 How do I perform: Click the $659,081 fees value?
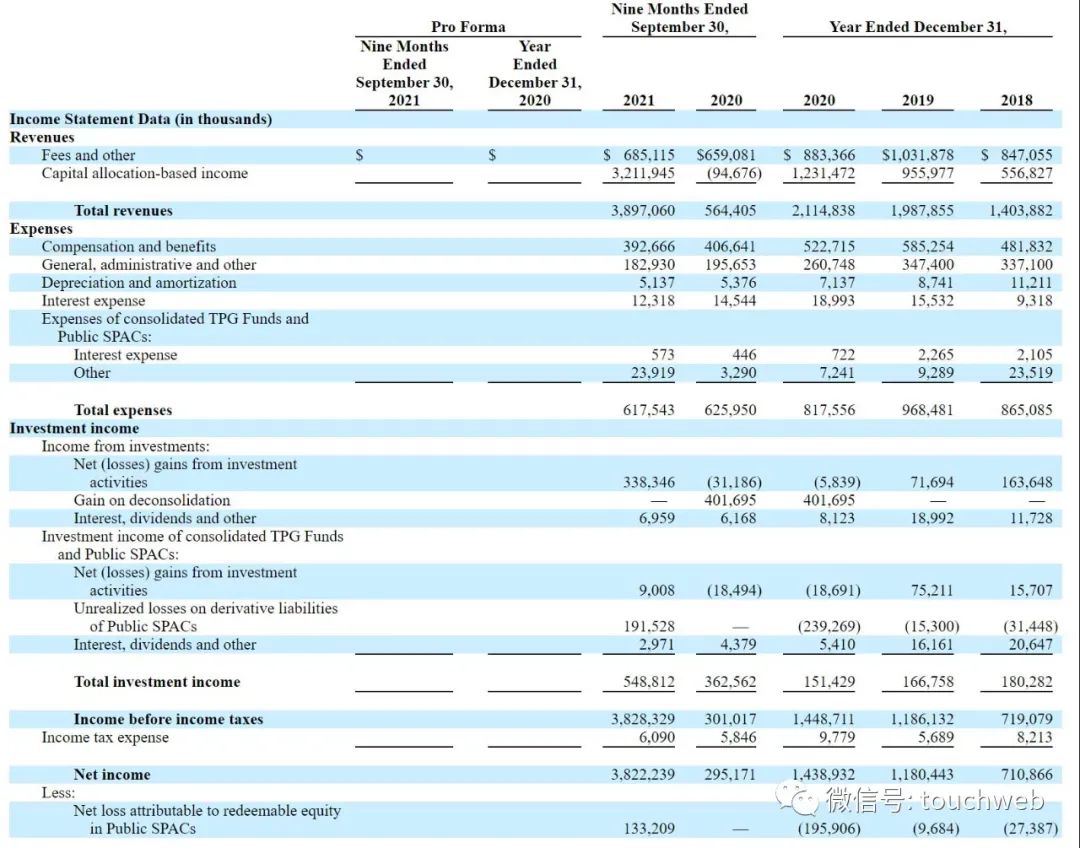click(726, 155)
